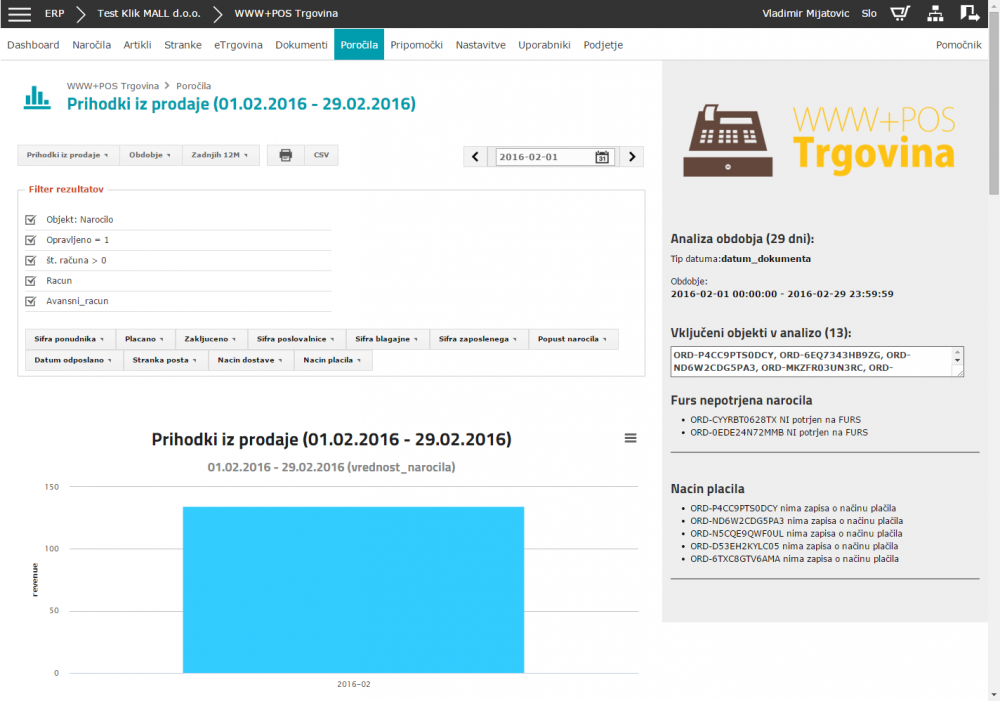Open the hamburger main menu
The image size is (1000, 701).
click(20, 14)
